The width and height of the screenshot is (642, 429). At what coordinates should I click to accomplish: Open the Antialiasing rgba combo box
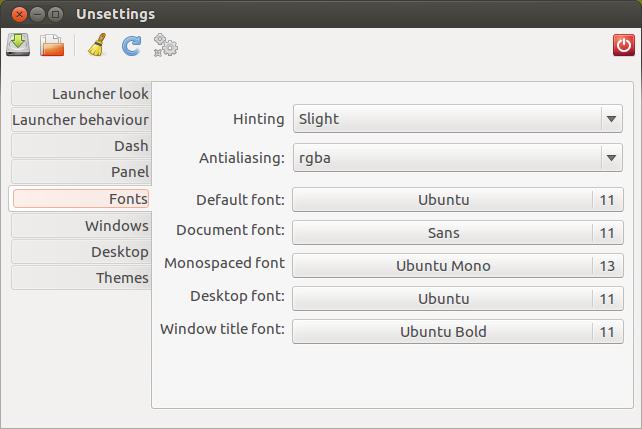pyautogui.click(x=458, y=158)
